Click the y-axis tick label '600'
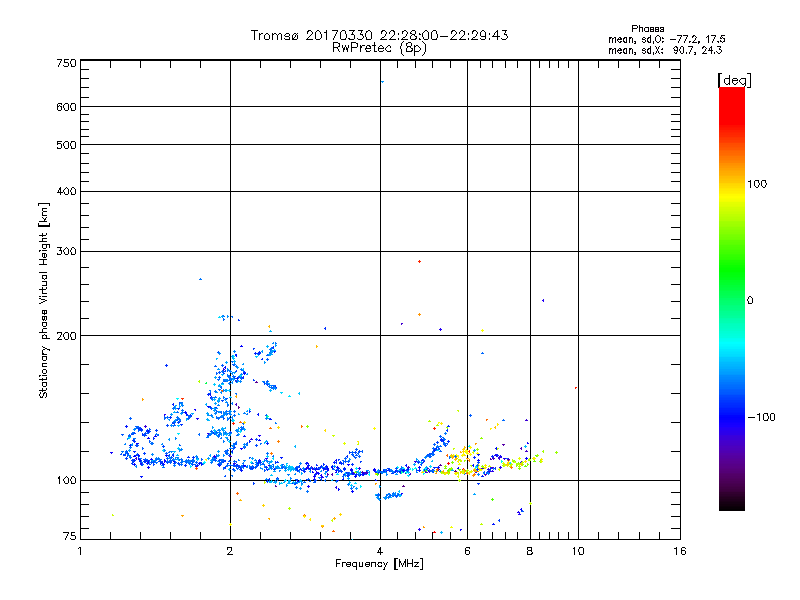This screenshot has height=600, width=800. pyautogui.click(x=66, y=107)
